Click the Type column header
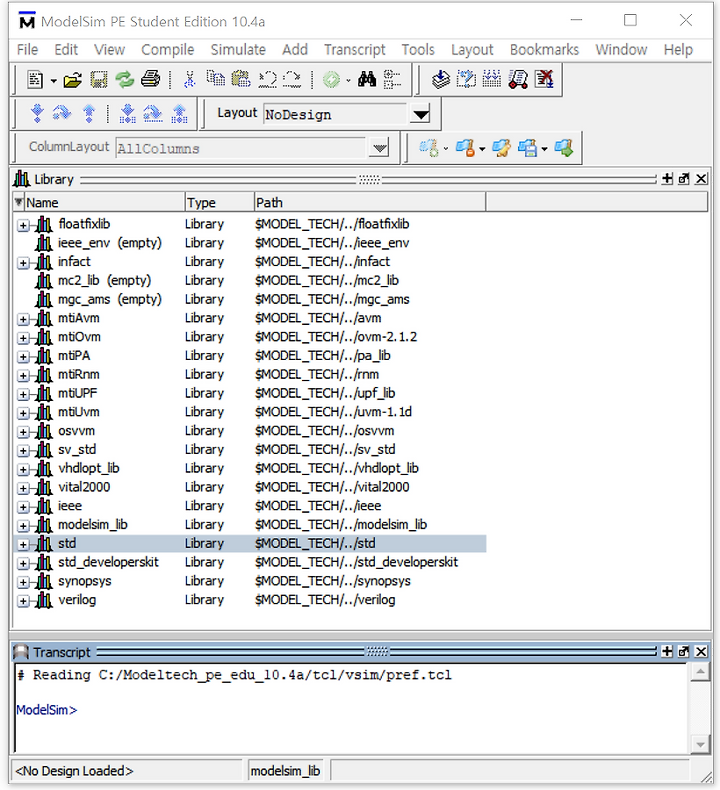 click(x=219, y=203)
